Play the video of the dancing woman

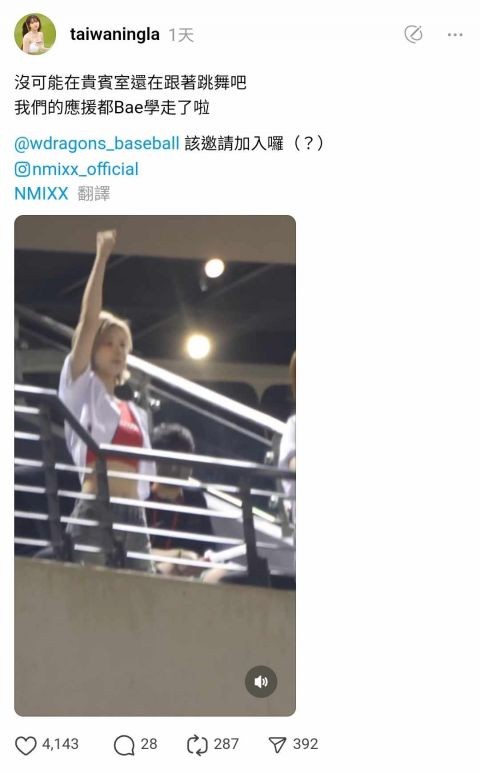[x=155, y=465]
